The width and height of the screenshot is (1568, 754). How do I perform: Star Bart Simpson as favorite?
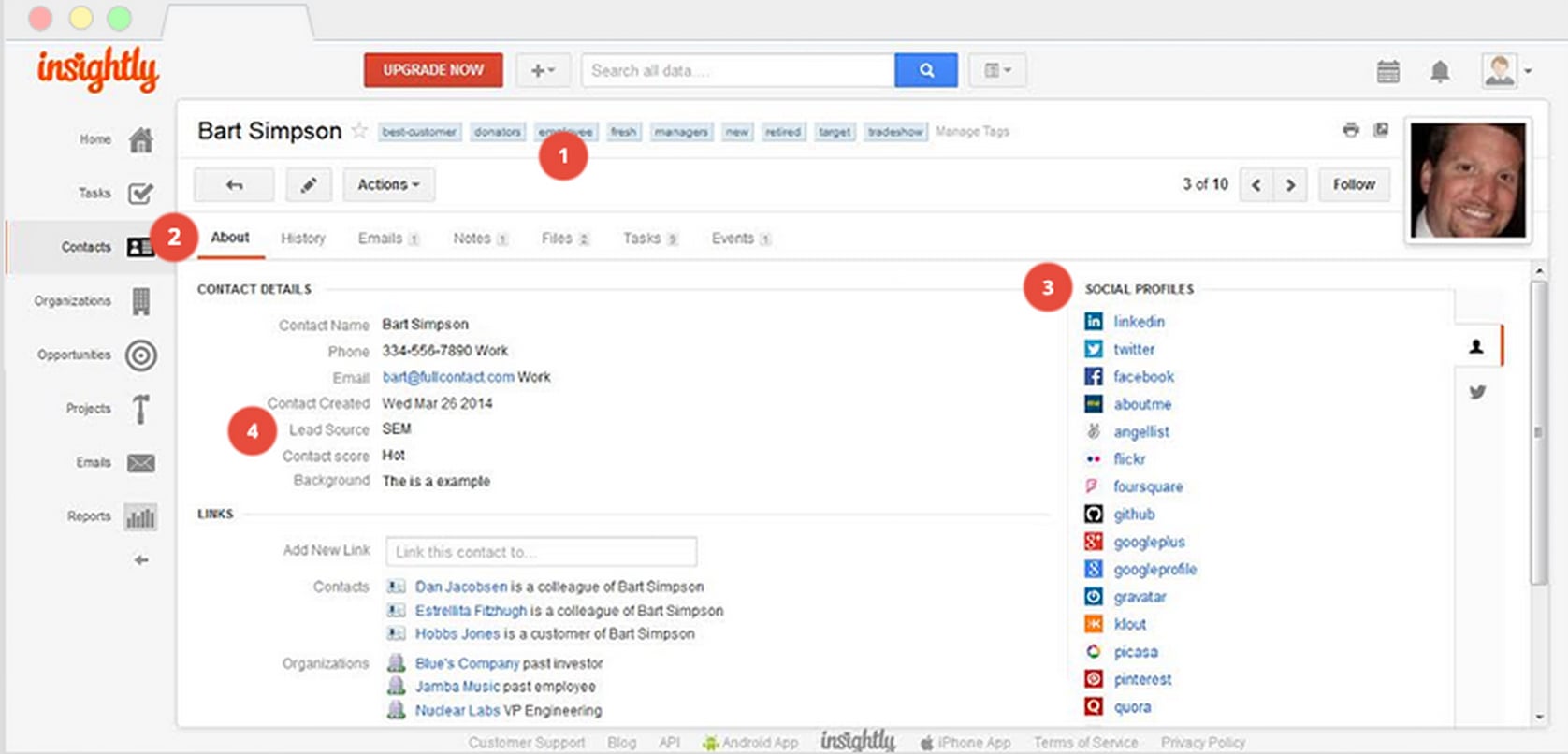coord(359,131)
